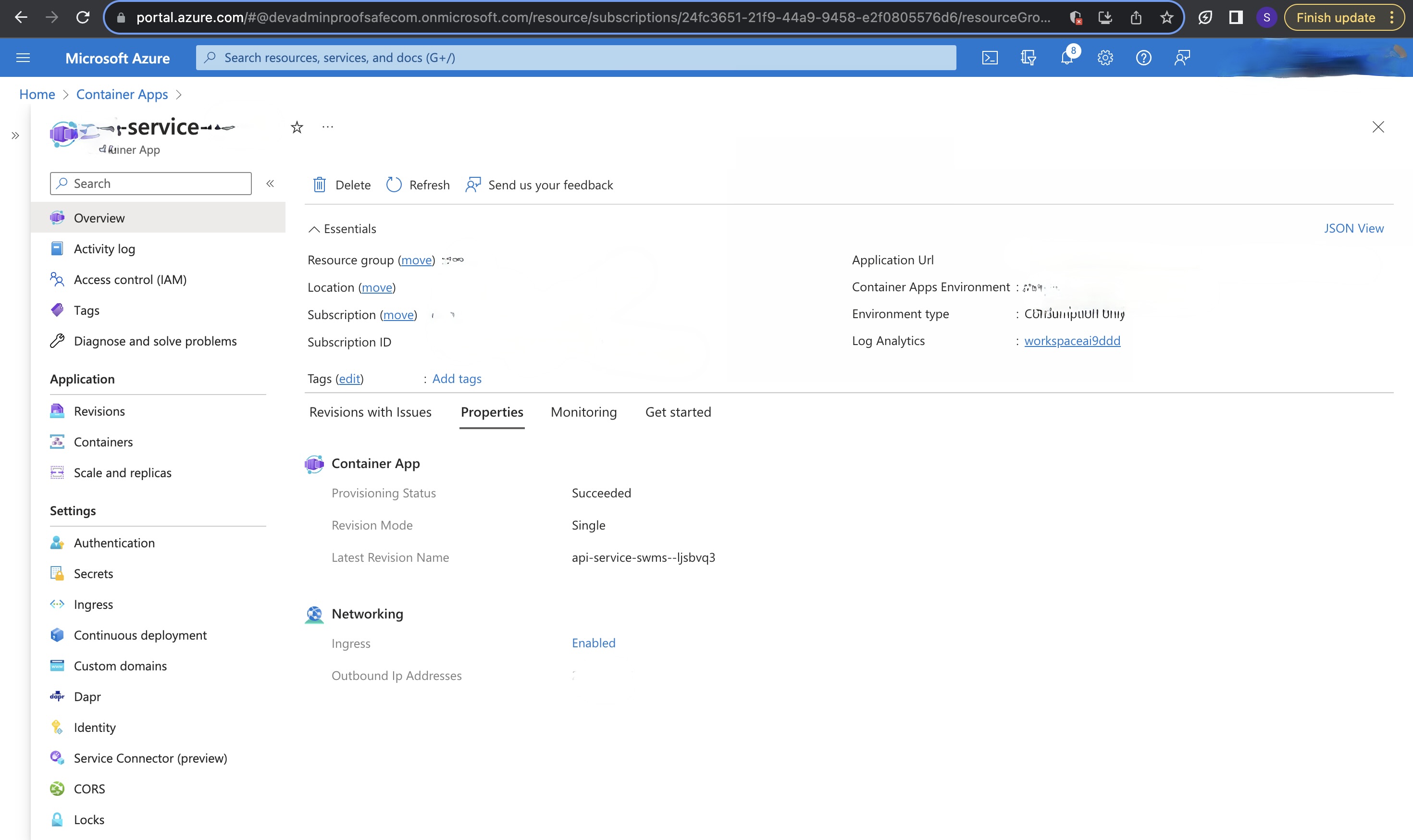Open the portal settings gear
1413x840 pixels.
pos(1105,57)
